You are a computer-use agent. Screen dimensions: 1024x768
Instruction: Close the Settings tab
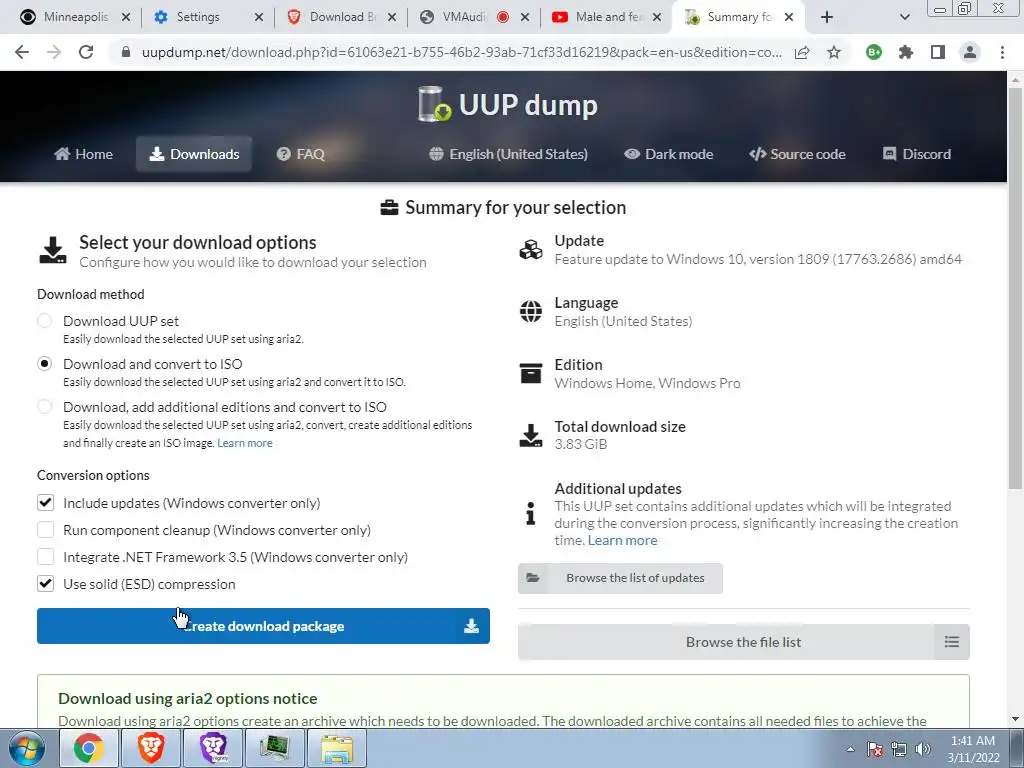[259, 17]
